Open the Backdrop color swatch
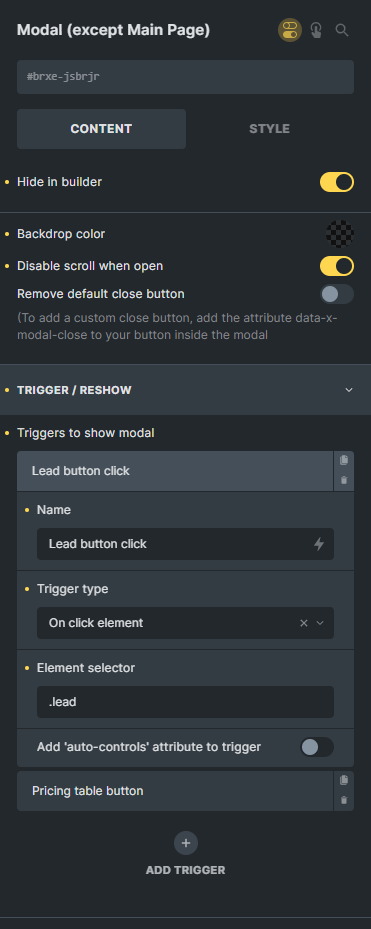371x929 pixels. point(340,234)
